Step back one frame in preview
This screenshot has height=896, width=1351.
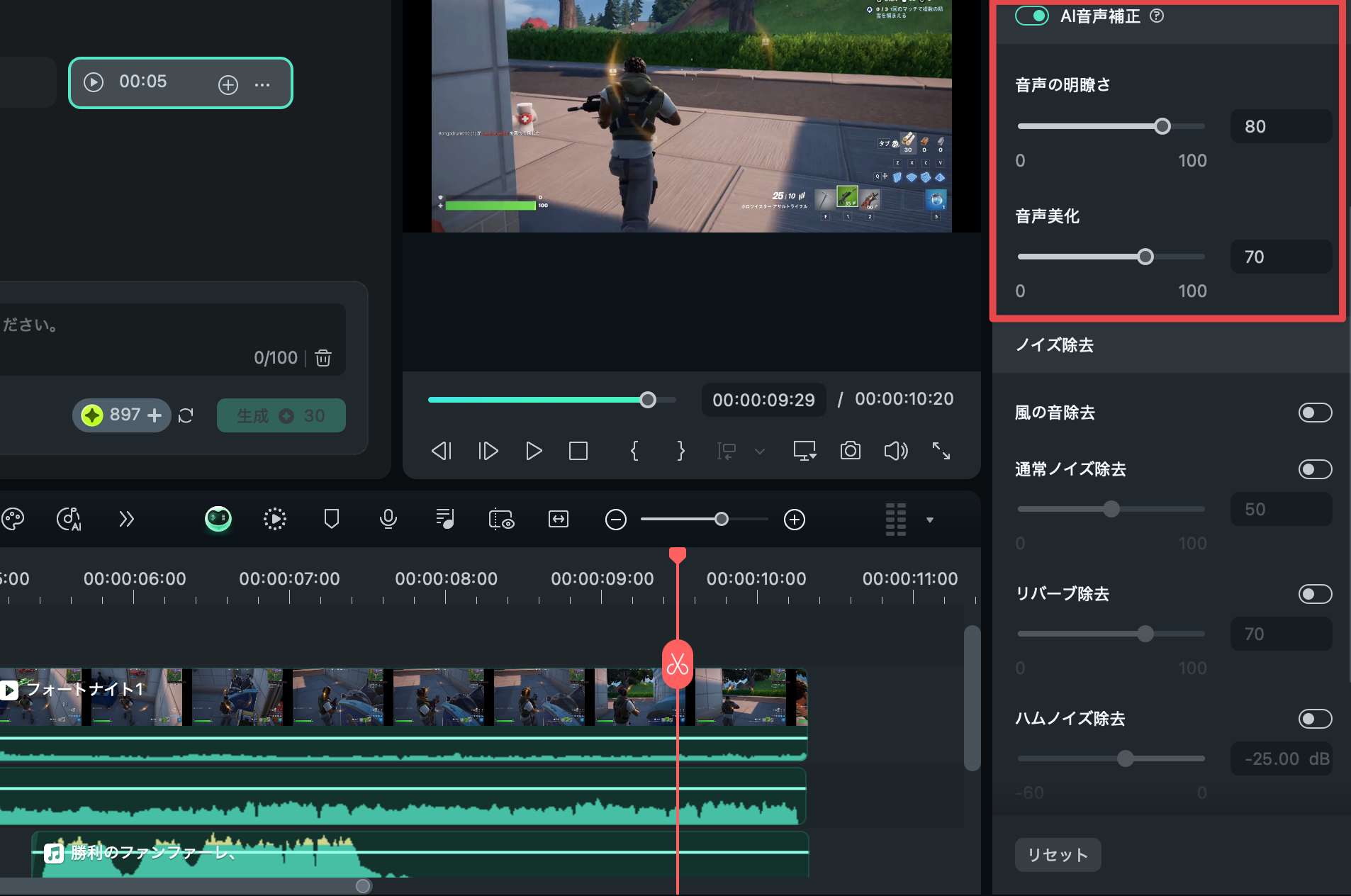point(442,451)
